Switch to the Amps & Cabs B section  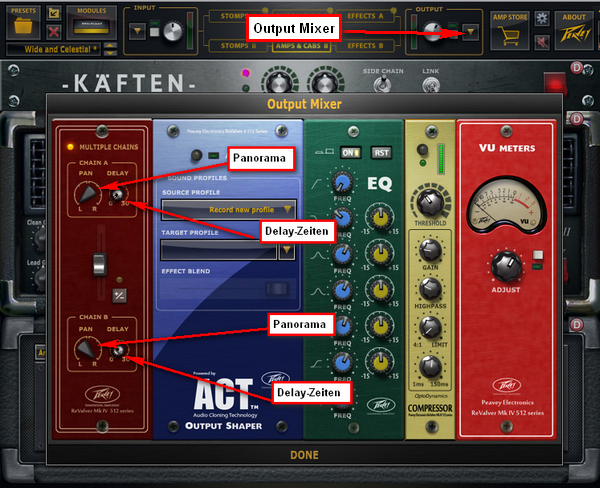302,46
